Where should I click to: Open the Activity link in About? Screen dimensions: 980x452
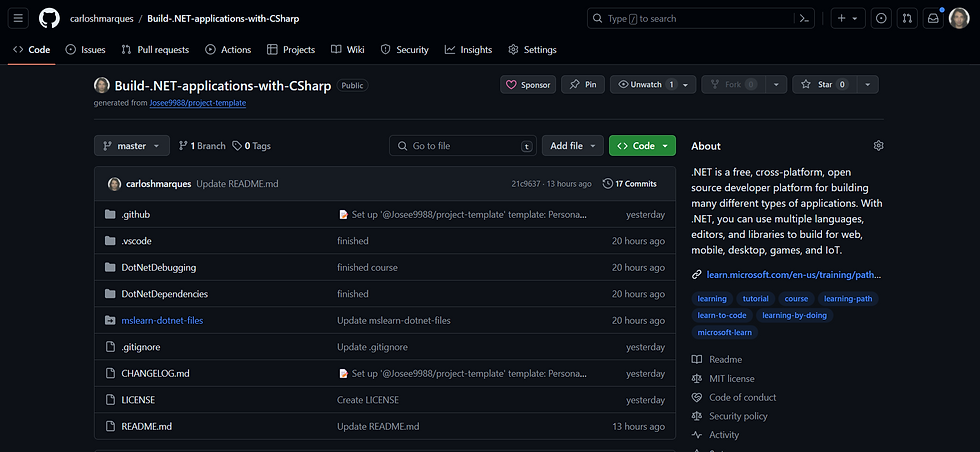click(x=715, y=435)
